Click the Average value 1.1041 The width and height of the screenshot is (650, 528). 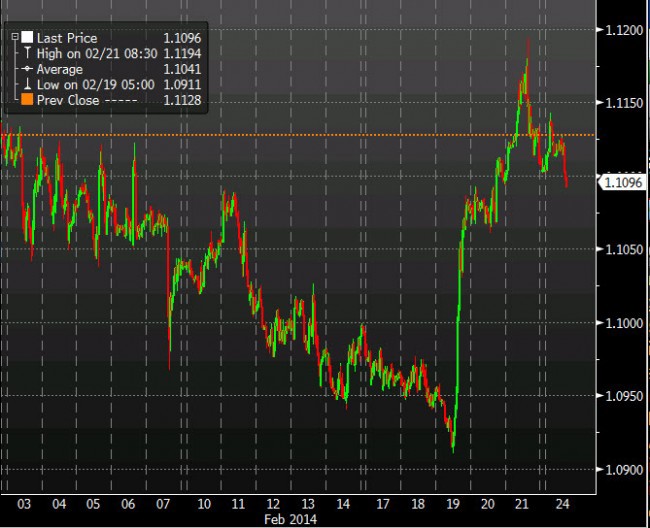pos(182,69)
